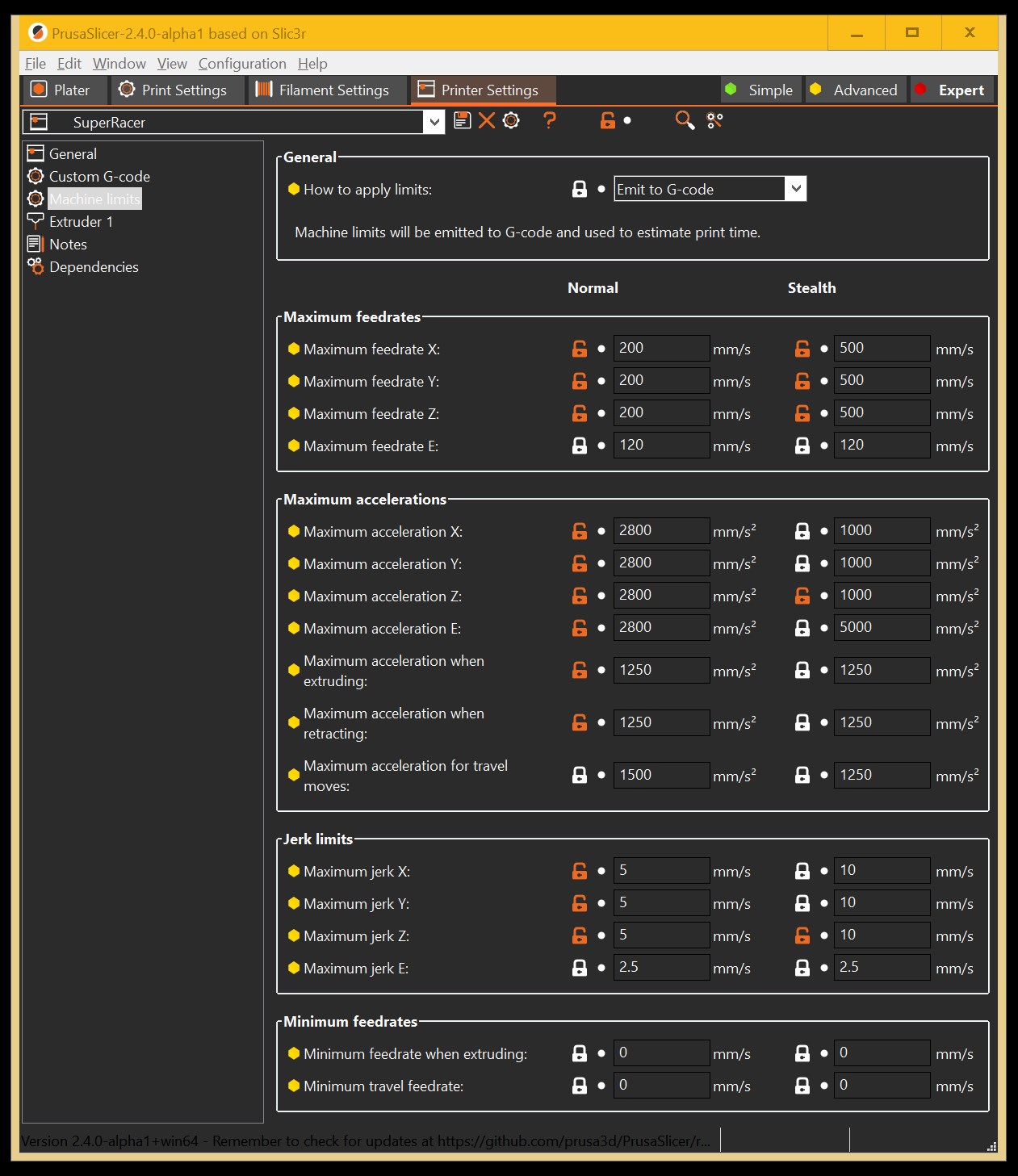Reset Normal acceleration when retracting lock
The image size is (1018, 1176).
pyautogui.click(x=580, y=722)
